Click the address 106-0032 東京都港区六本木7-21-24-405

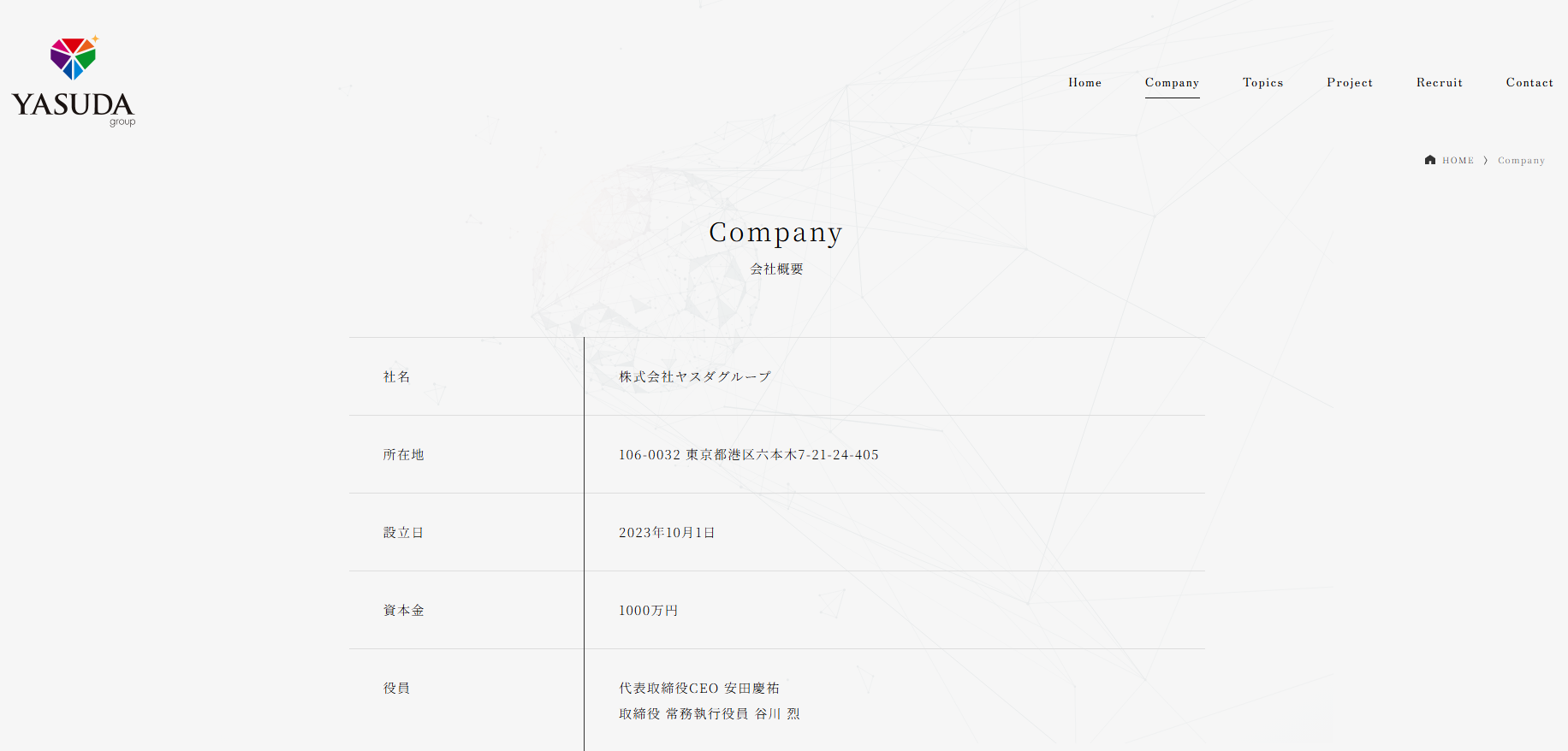749,454
